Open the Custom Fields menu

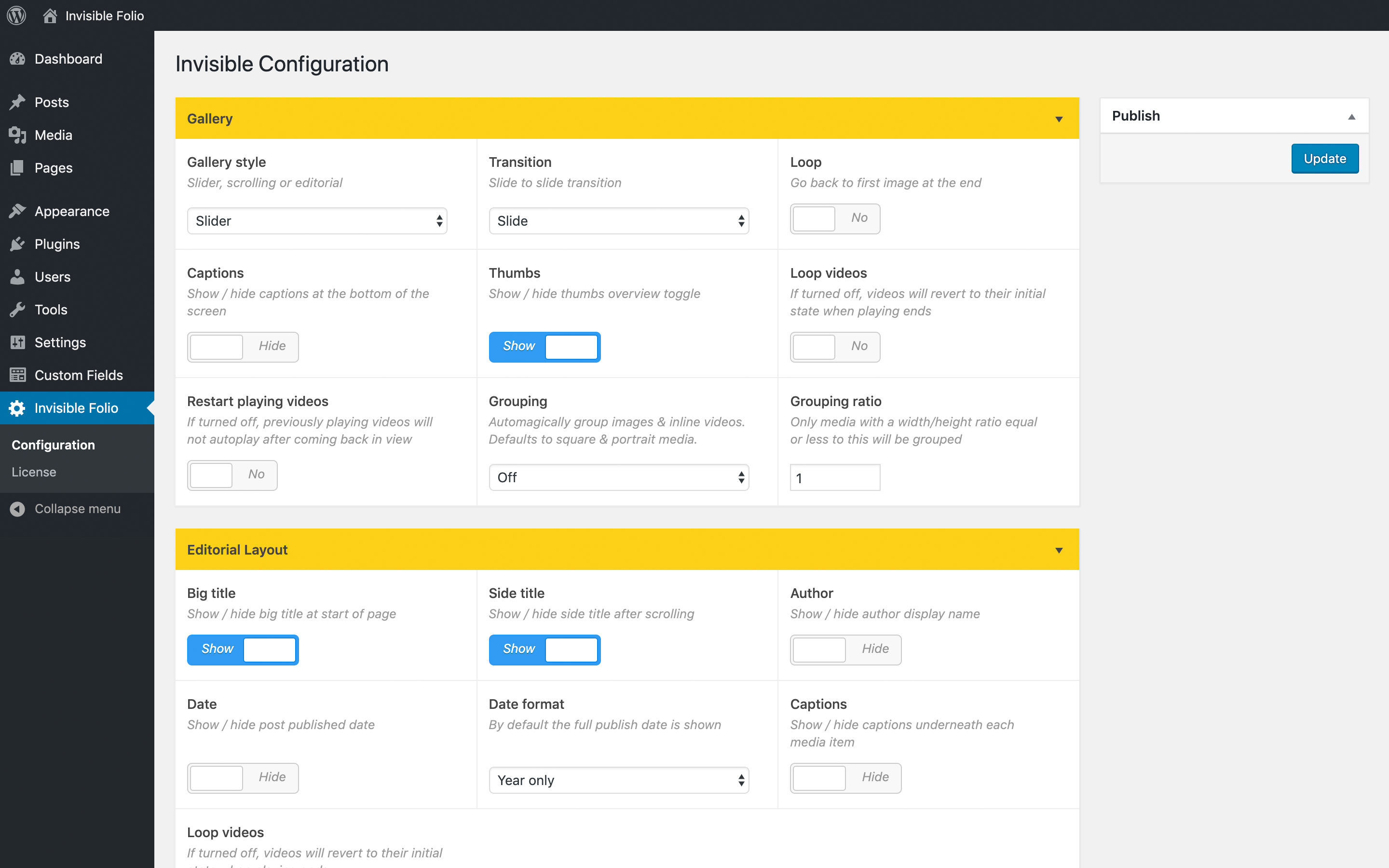tap(79, 375)
